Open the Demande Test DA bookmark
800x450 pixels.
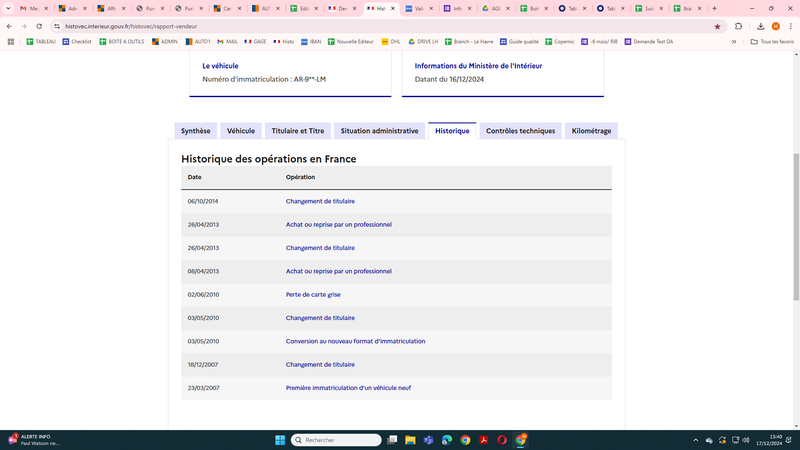tap(649, 42)
